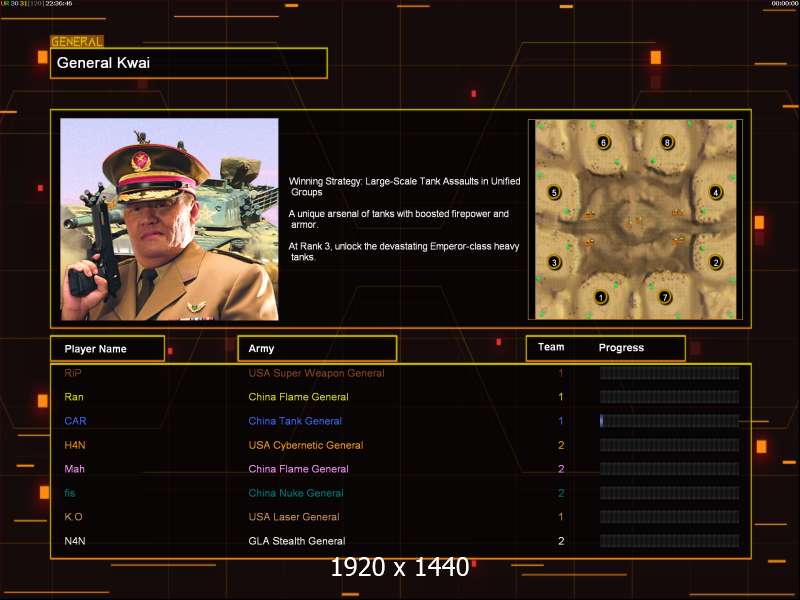Screen dimensions: 800x600
Task: Select player name K.O
Action: coord(73,517)
